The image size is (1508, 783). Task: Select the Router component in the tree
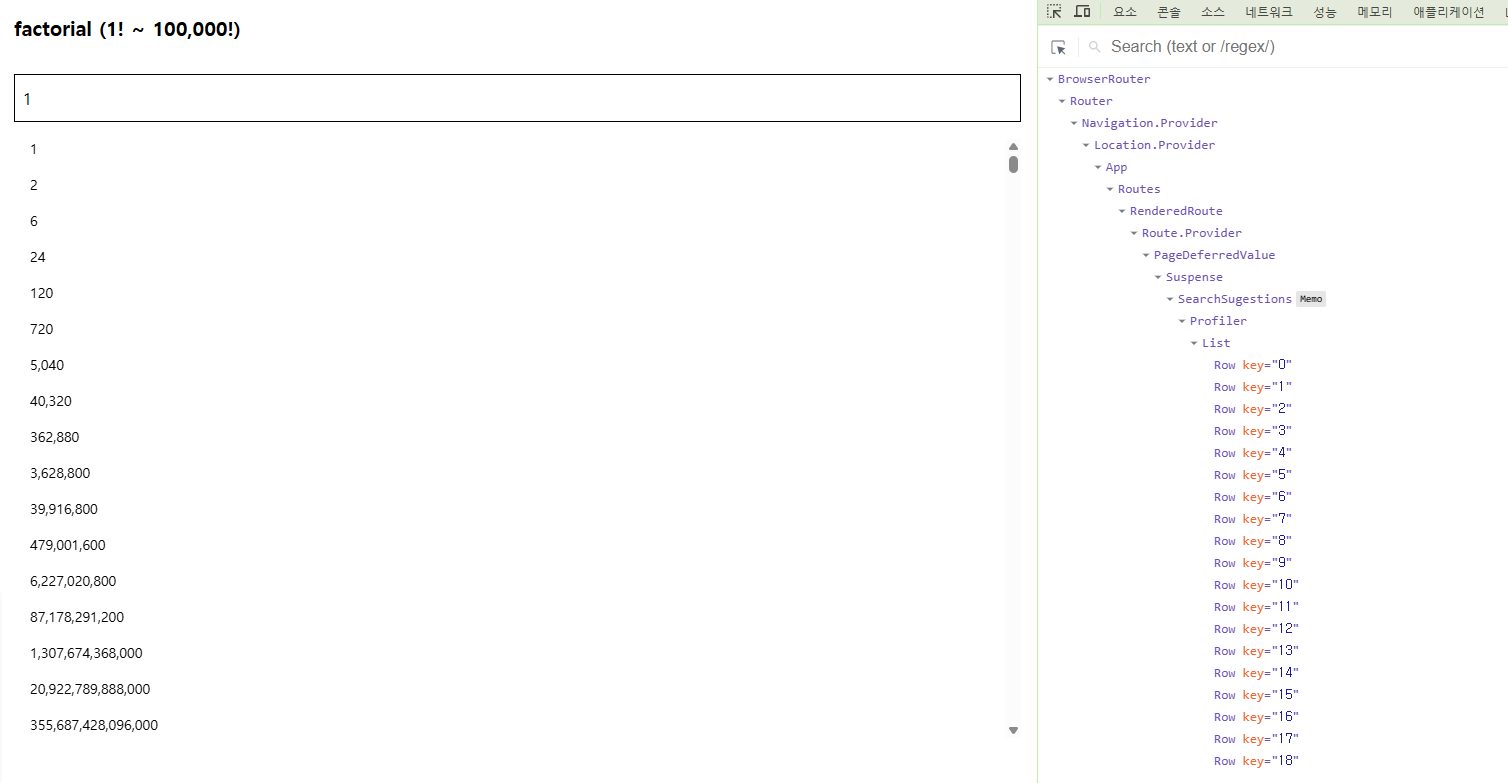tap(1091, 101)
